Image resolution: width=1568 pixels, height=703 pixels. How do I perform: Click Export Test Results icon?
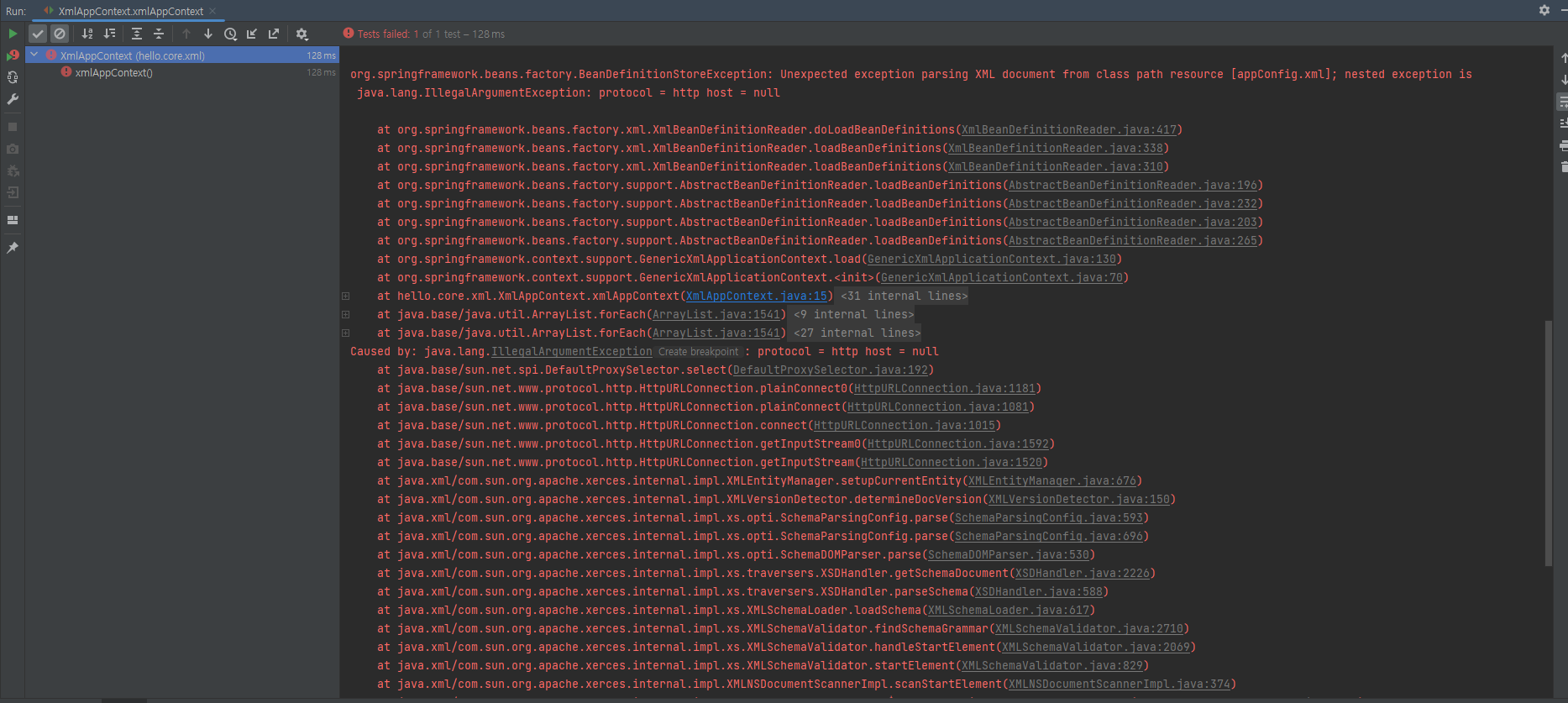[x=274, y=34]
